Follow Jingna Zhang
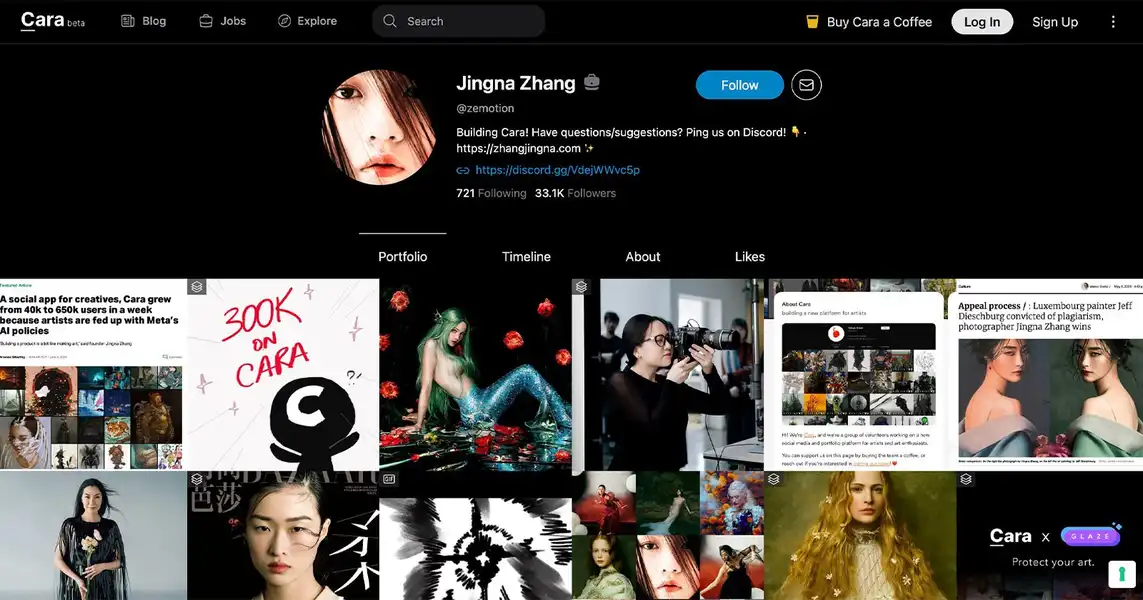Image resolution: width=1143 pixels, height=600 pixels. (740, 85)
